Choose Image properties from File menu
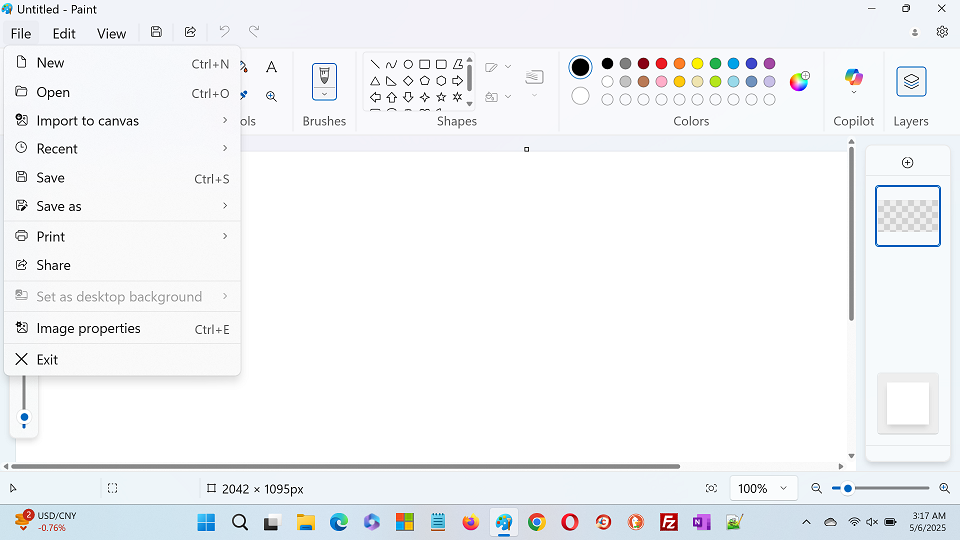The image size is (960, 540). point(88,328)
